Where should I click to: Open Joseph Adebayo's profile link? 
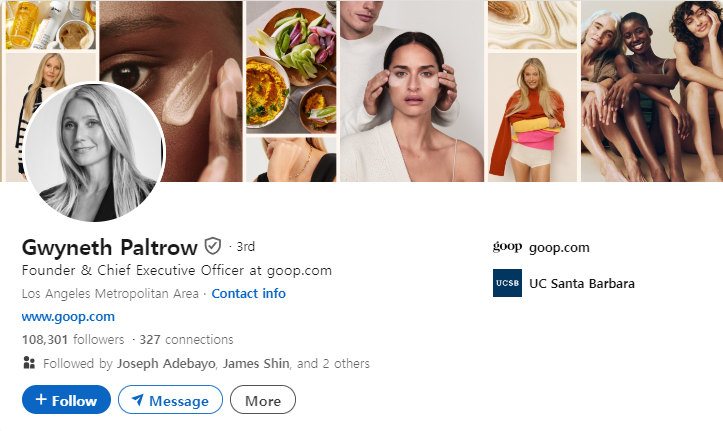tap(166, 364)
